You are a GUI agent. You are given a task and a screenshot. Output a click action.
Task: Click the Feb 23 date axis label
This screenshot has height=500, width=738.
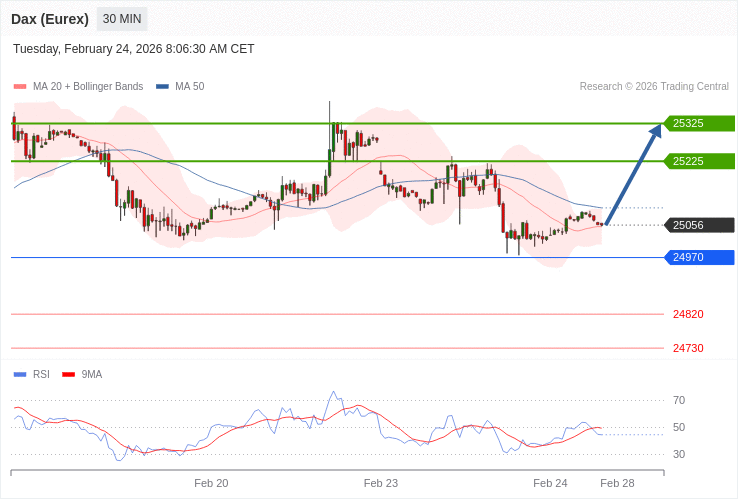(x=381, y=483)
